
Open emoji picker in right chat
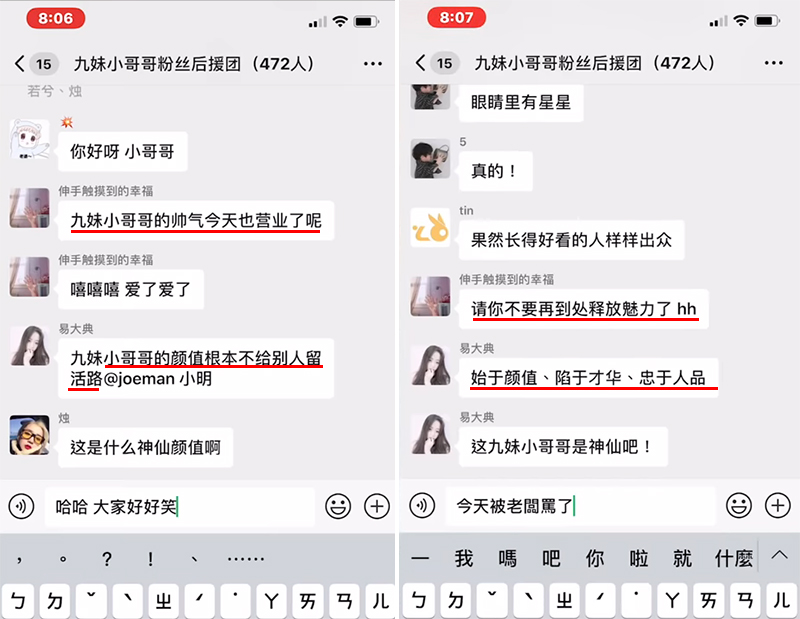coord(739,506)
